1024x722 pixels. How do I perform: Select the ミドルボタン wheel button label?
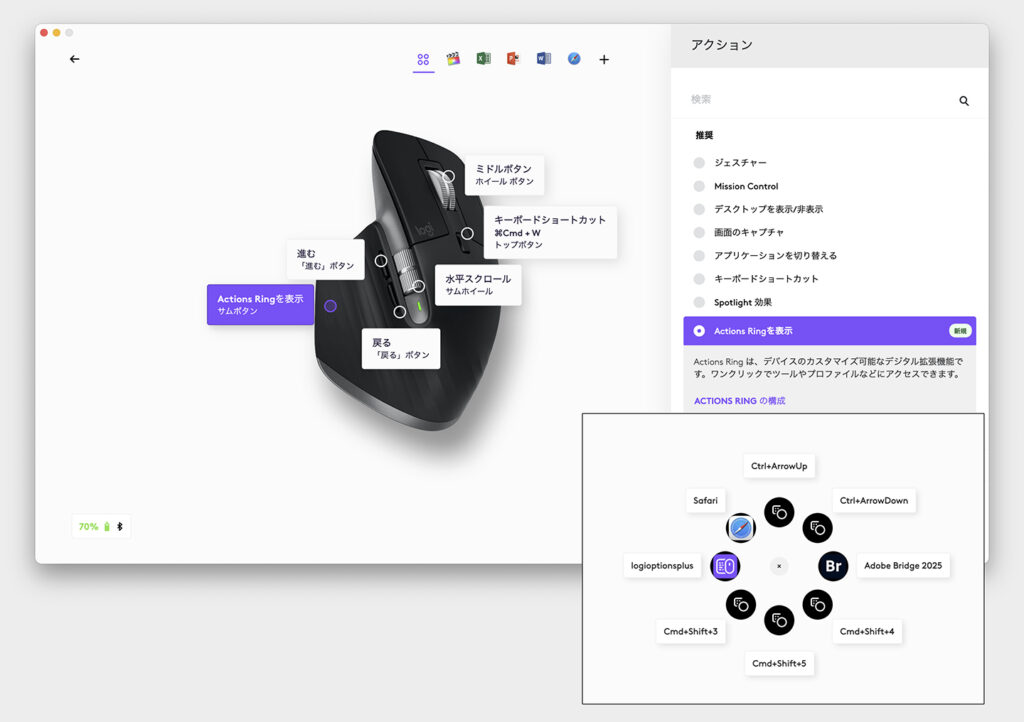(503, 175)
